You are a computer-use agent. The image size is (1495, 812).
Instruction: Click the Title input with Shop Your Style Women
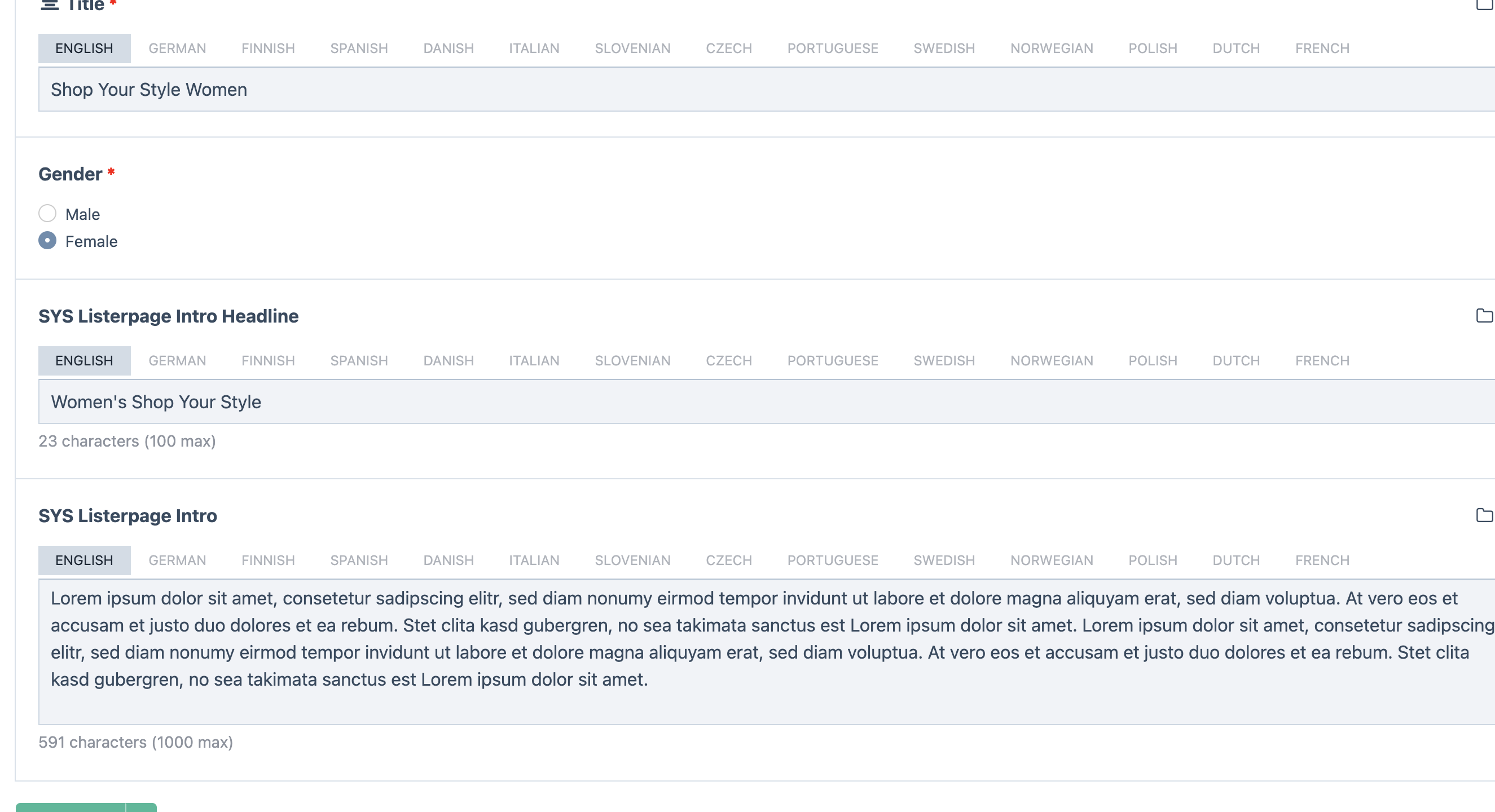pos(766,89)
